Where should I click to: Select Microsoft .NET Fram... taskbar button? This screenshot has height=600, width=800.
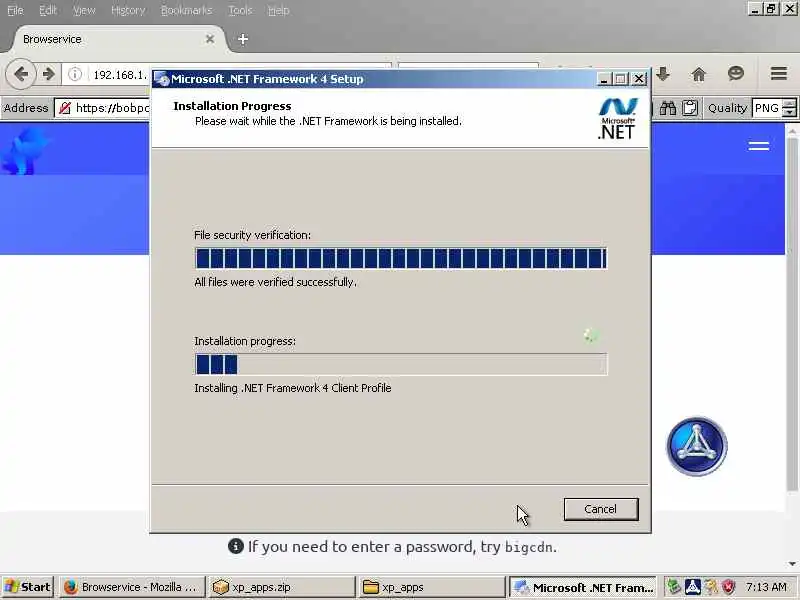click(x=583, y=587)
